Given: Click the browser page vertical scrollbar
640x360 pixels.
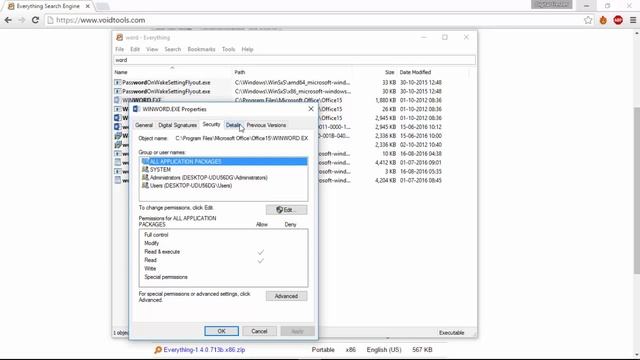Looking at the screenshot, I should coord(636,191).
